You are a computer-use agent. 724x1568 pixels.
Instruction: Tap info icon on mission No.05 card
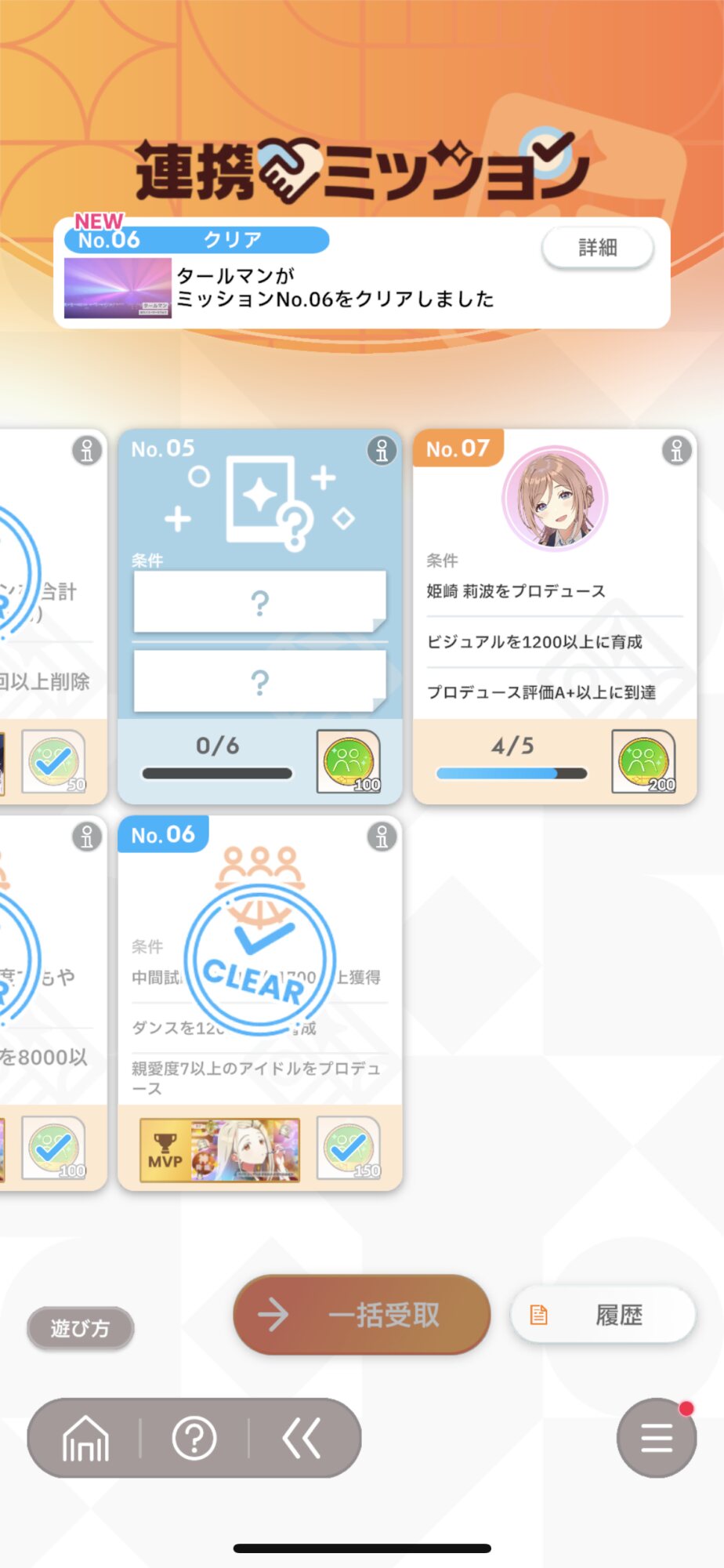click(x=382, y=450)
